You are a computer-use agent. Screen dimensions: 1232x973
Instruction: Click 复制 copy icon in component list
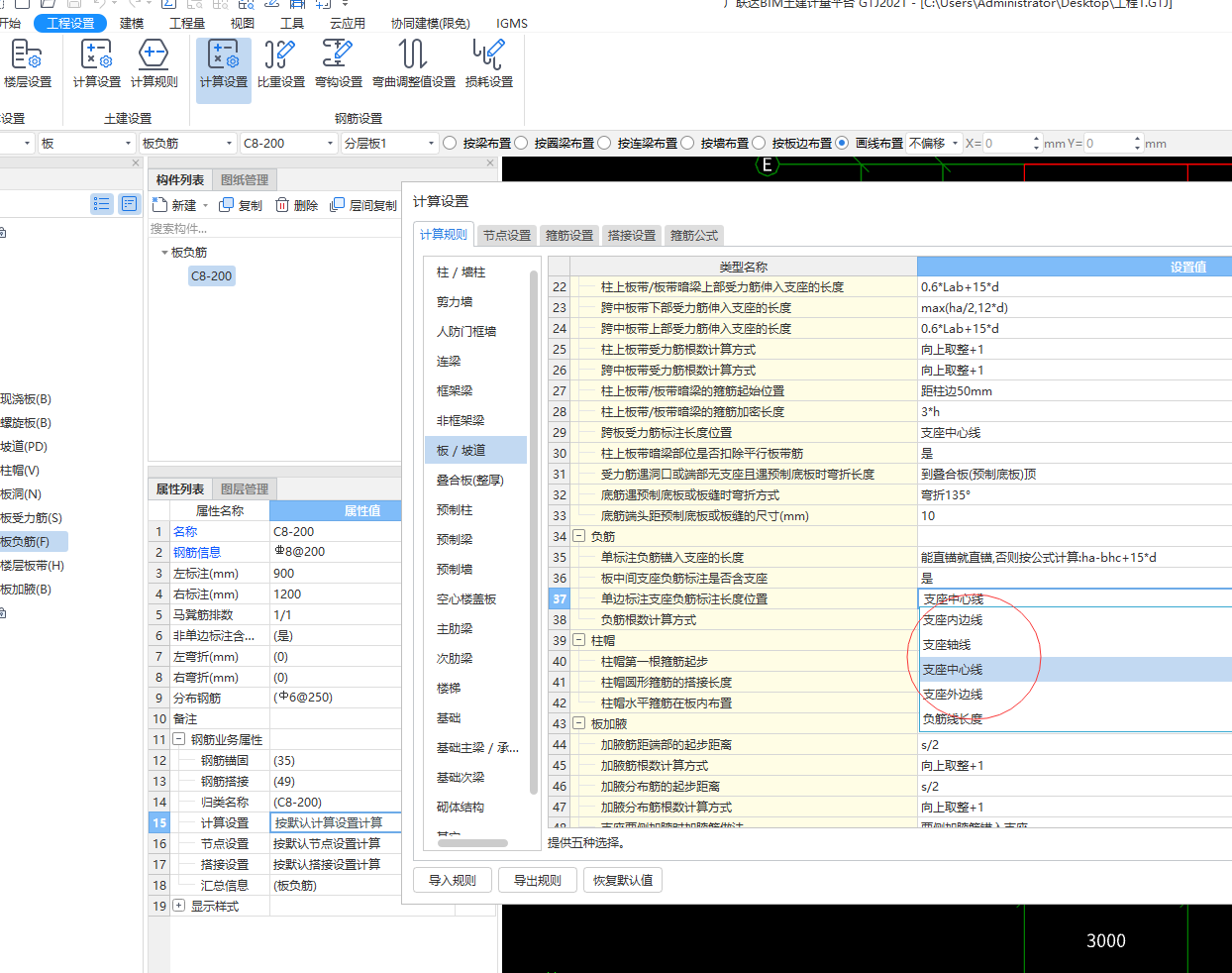point(227,205)
